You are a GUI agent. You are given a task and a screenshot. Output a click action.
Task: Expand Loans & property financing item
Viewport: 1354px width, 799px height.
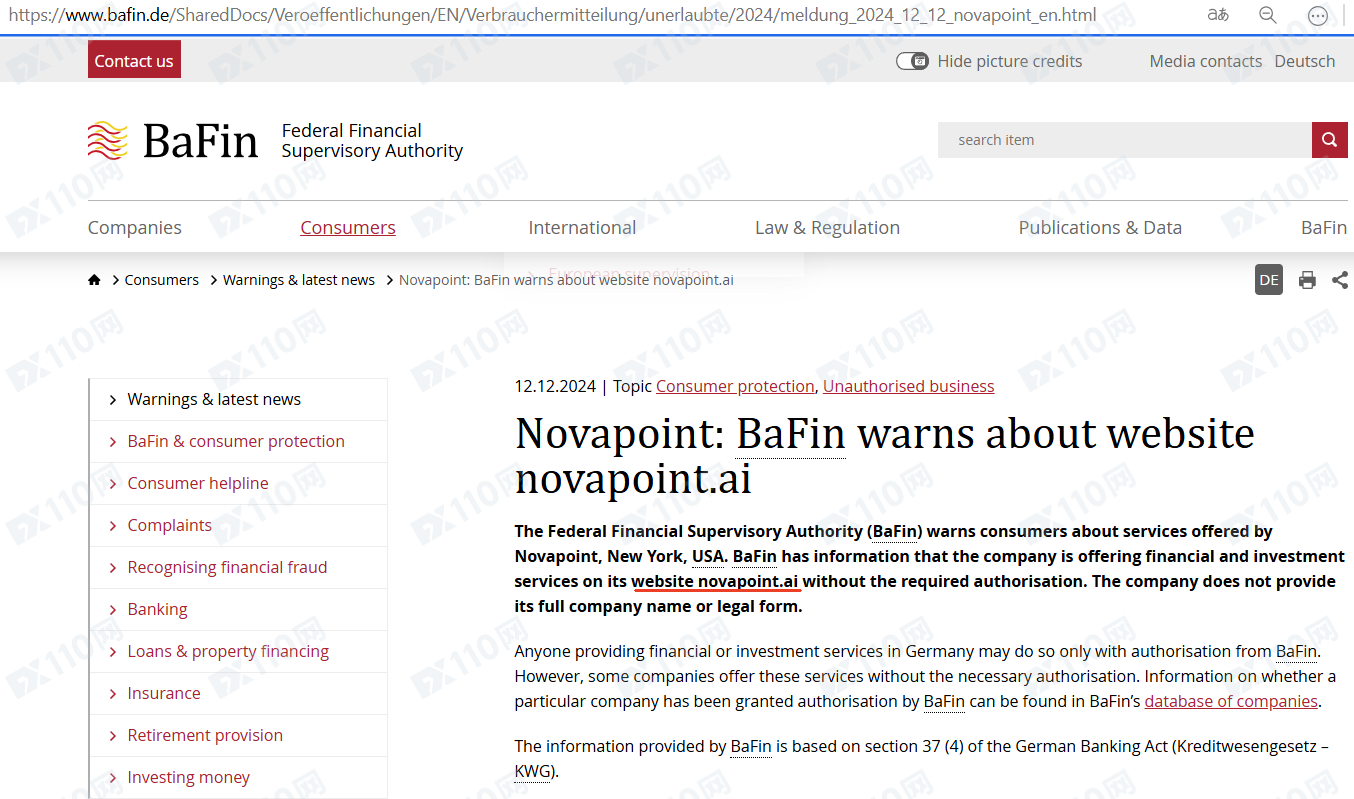(x=228, y=651)
